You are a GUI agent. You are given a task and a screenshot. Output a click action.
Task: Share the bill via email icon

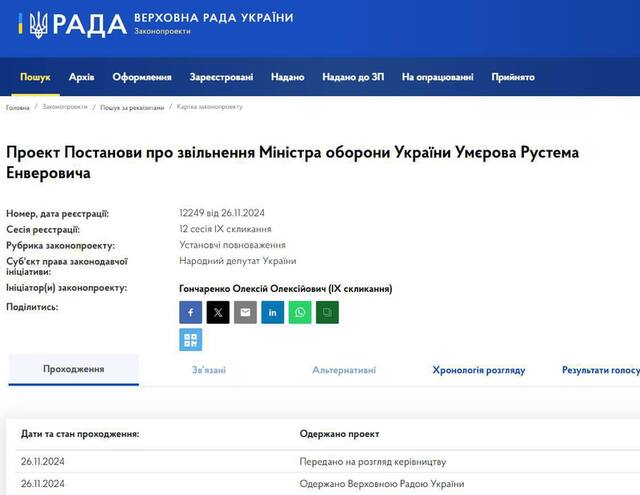pyautogui.click(x=245, y=313)
